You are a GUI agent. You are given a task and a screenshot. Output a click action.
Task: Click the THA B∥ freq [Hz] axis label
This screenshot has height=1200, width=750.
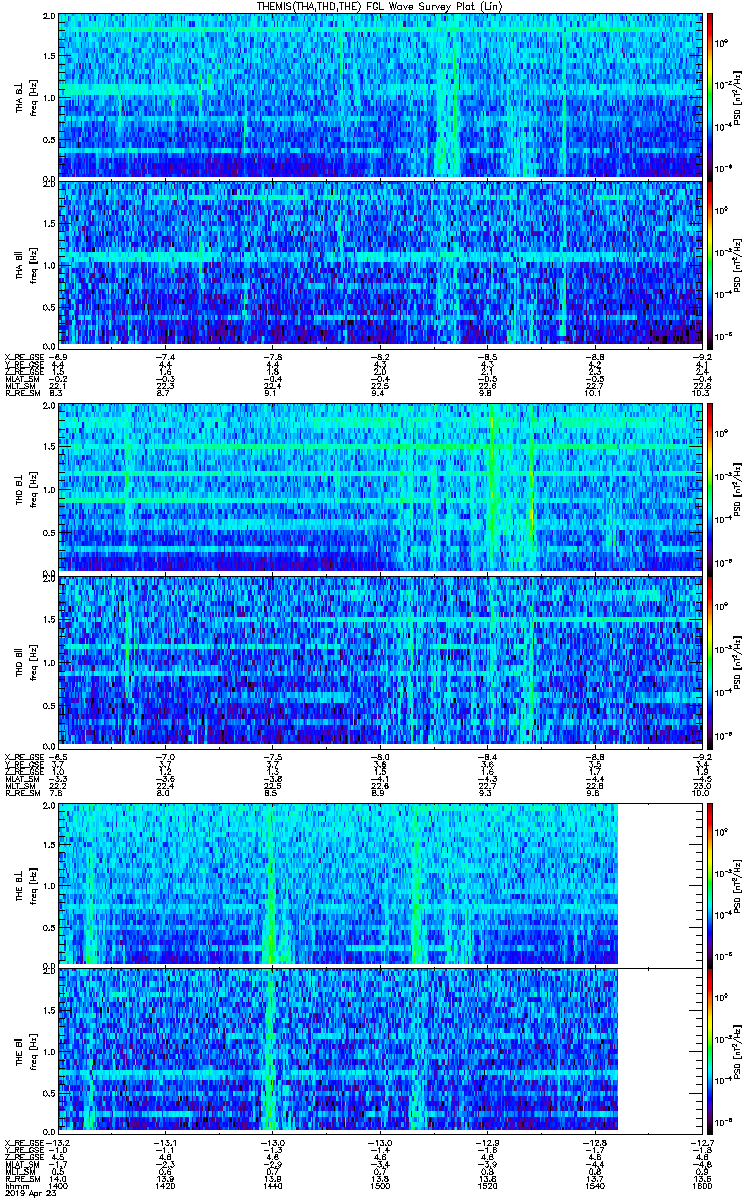pos(32,263)
